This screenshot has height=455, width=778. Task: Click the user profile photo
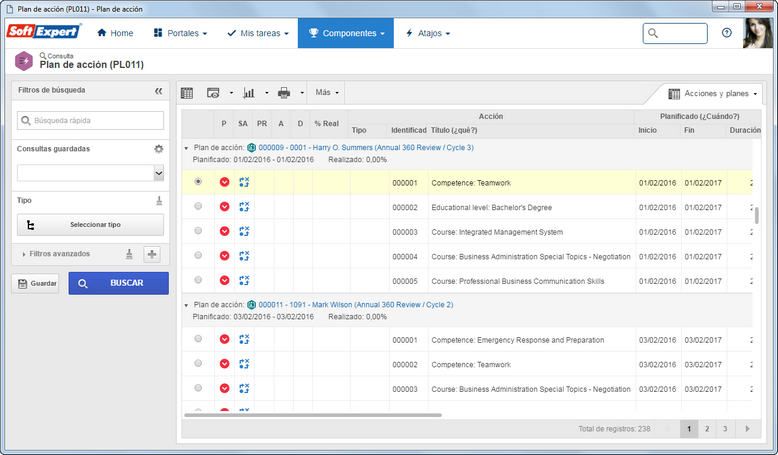pyautogui.click(x=758, y=33)
